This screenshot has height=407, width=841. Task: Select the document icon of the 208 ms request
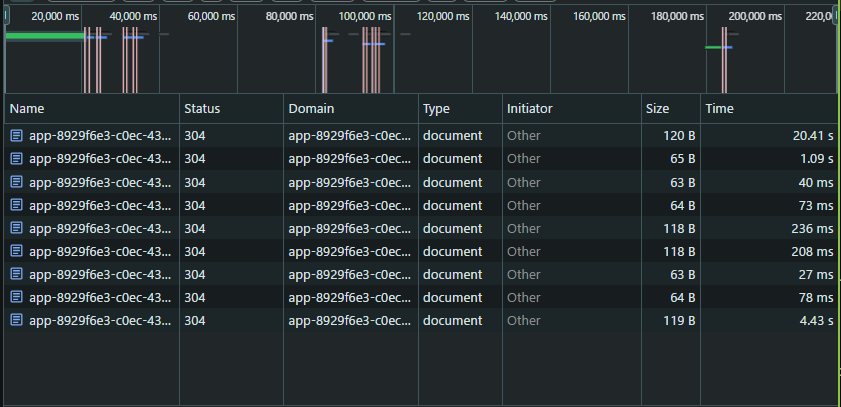[17, 251]
